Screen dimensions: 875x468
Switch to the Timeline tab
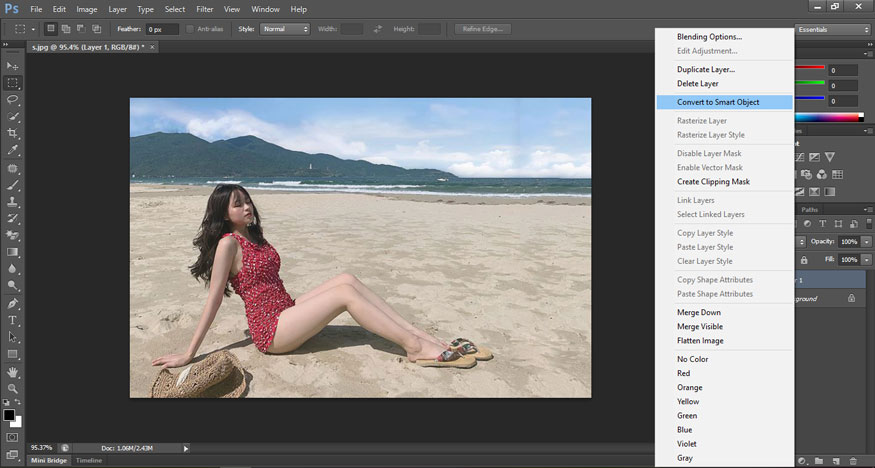[89, 460]
